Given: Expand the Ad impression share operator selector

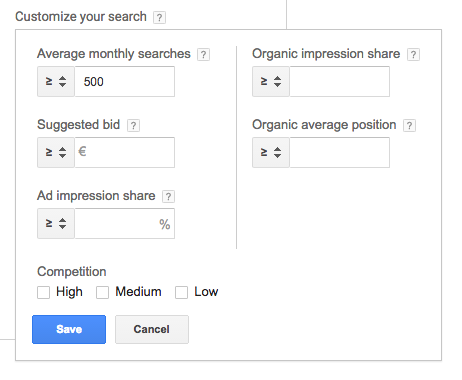Looking at the screenshot, I should tap(56, 223).
